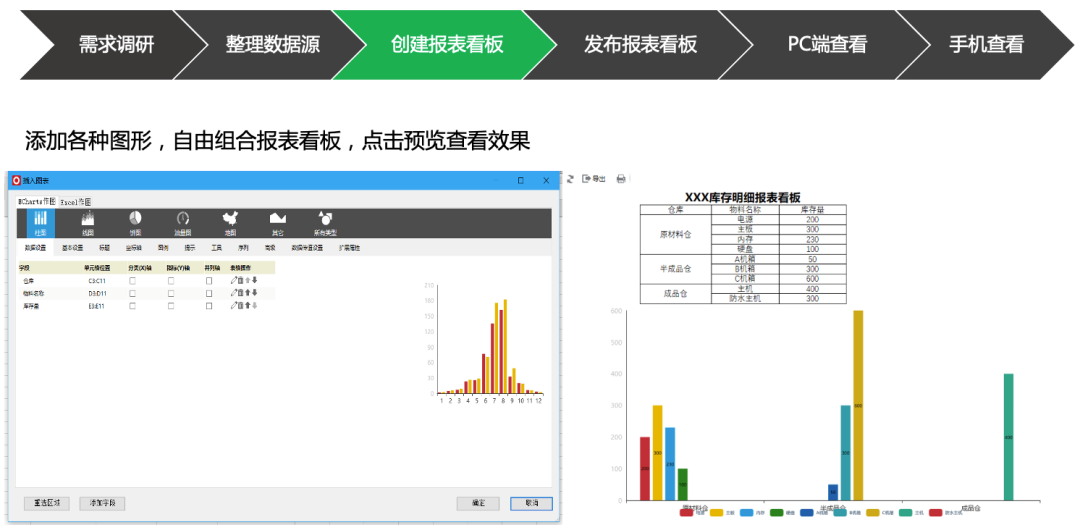Open the 基本设置 settings tab

click(72, 247)
